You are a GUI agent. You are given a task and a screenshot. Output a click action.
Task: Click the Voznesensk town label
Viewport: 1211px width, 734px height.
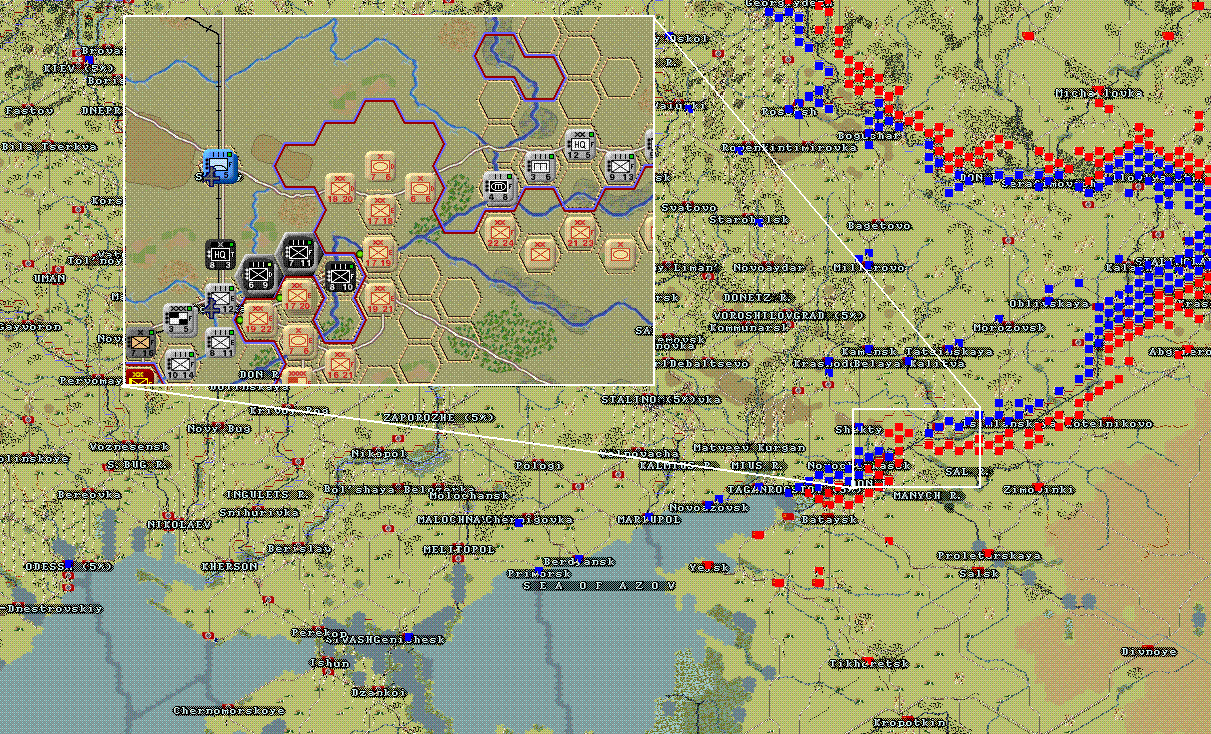tap(129, 445)
